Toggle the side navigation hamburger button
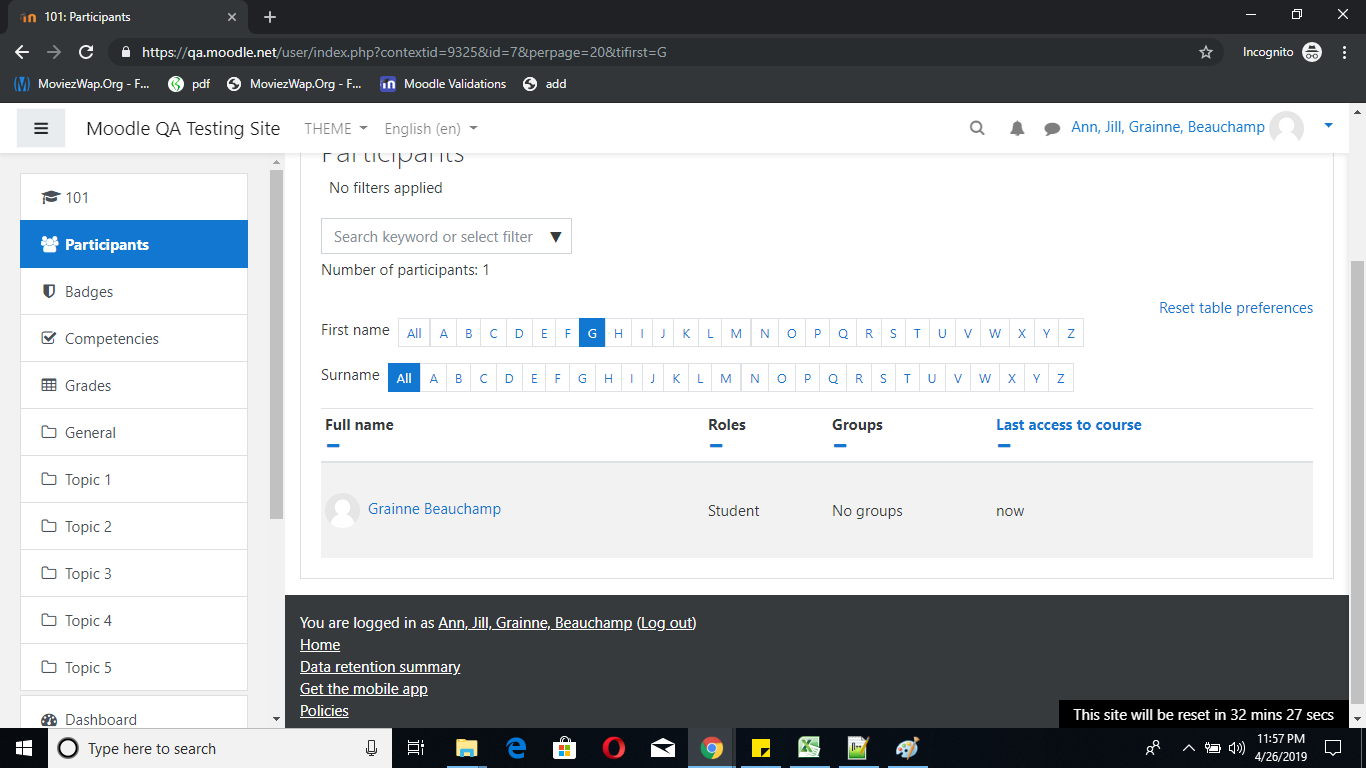The width and height of the screenshot is (1366, 768). tap(41, 128)
